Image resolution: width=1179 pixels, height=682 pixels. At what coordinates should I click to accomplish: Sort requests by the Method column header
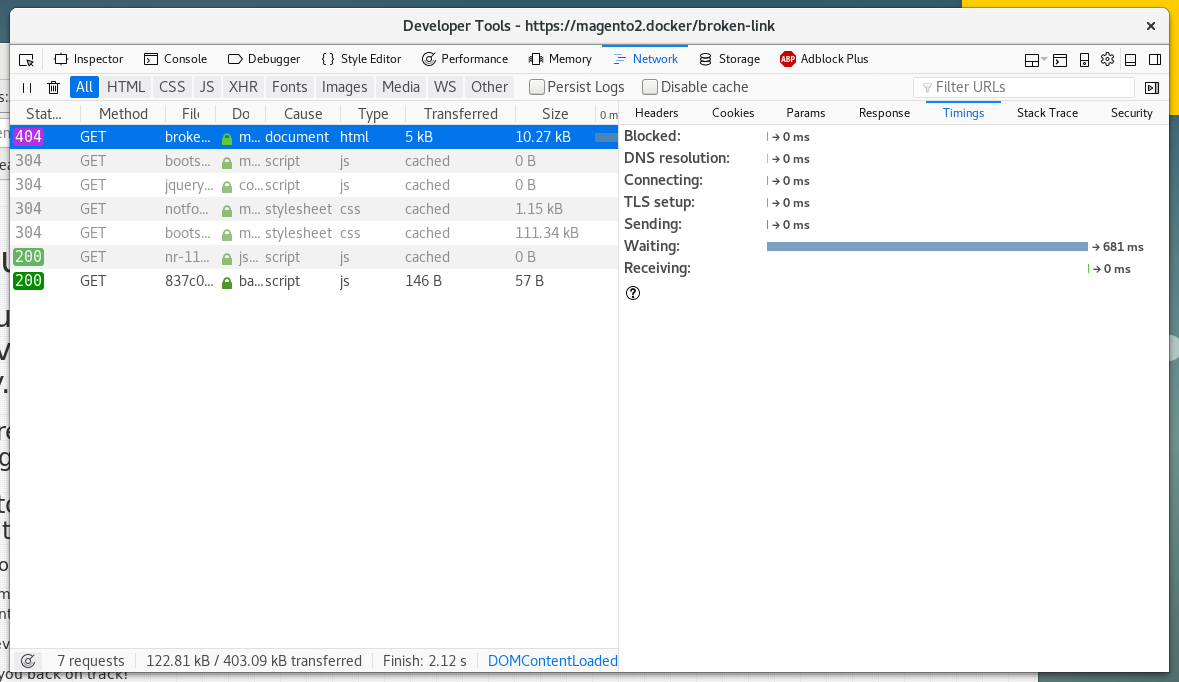coord(123,114)
